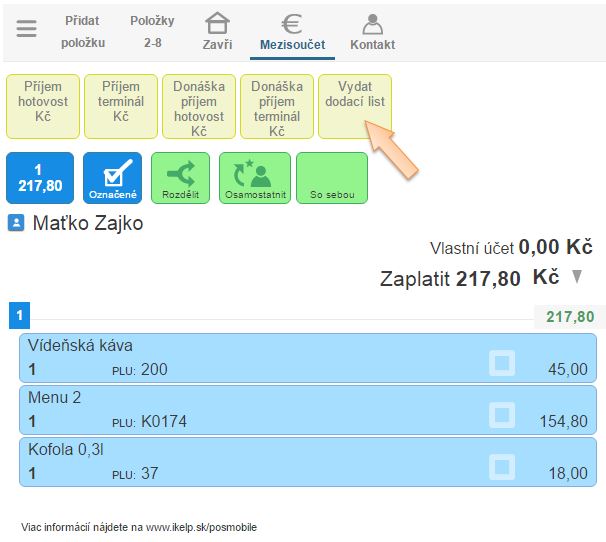Collapse the order group number 1 header

tap(20, 317)
